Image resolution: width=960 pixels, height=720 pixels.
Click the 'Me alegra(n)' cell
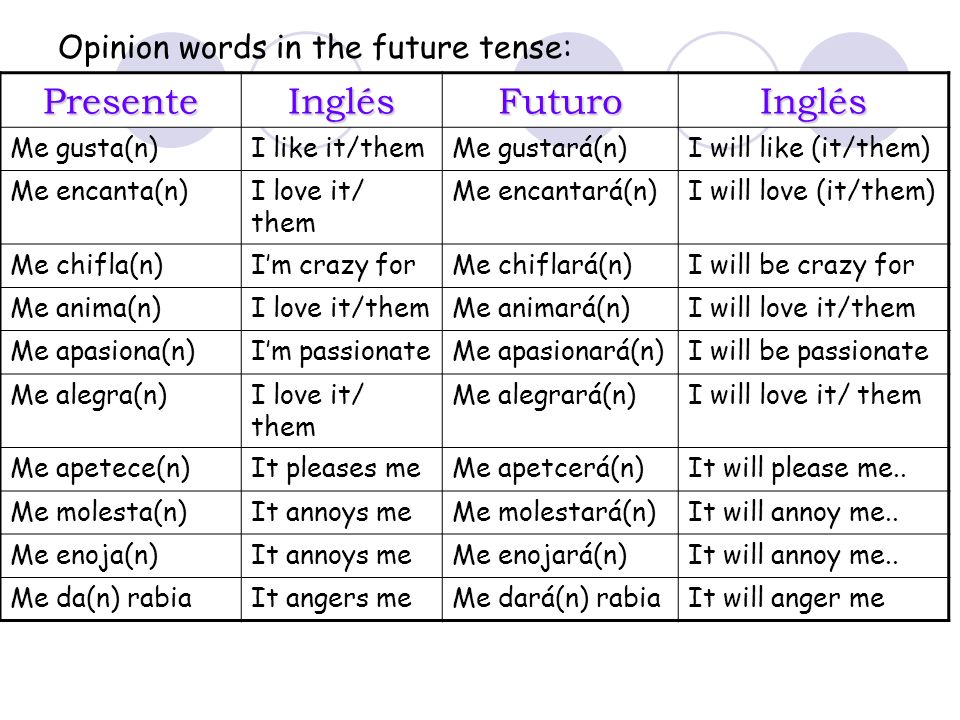coord(121,410)
